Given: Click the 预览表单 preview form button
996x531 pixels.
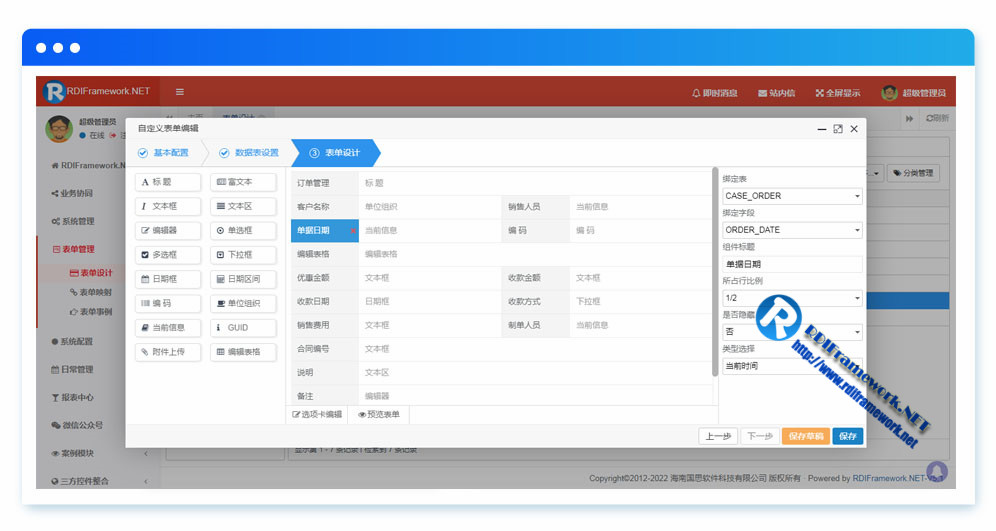Looking at the screenshot, I should point(379,414).
